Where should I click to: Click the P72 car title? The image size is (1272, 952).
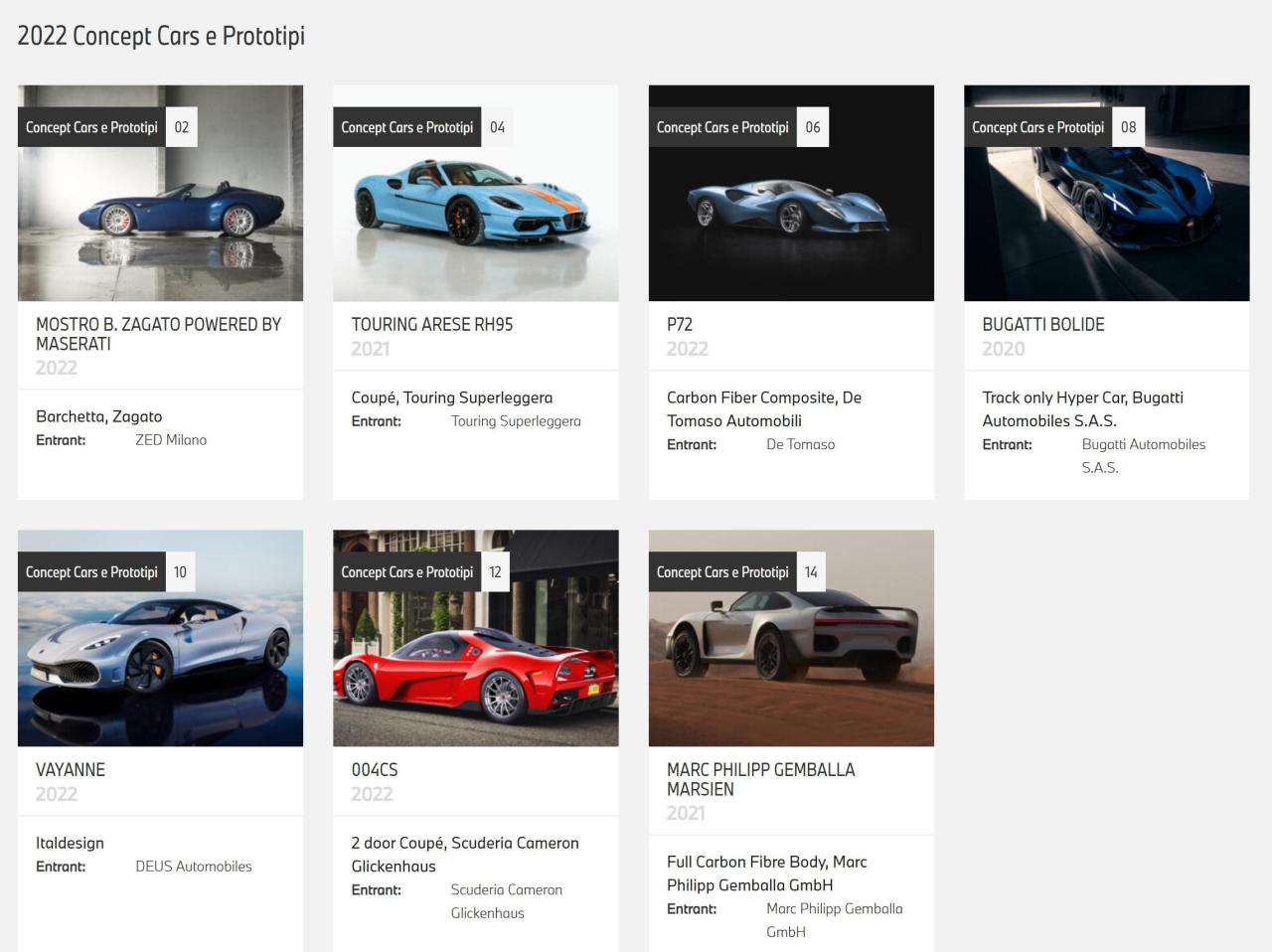pos(680,325)
